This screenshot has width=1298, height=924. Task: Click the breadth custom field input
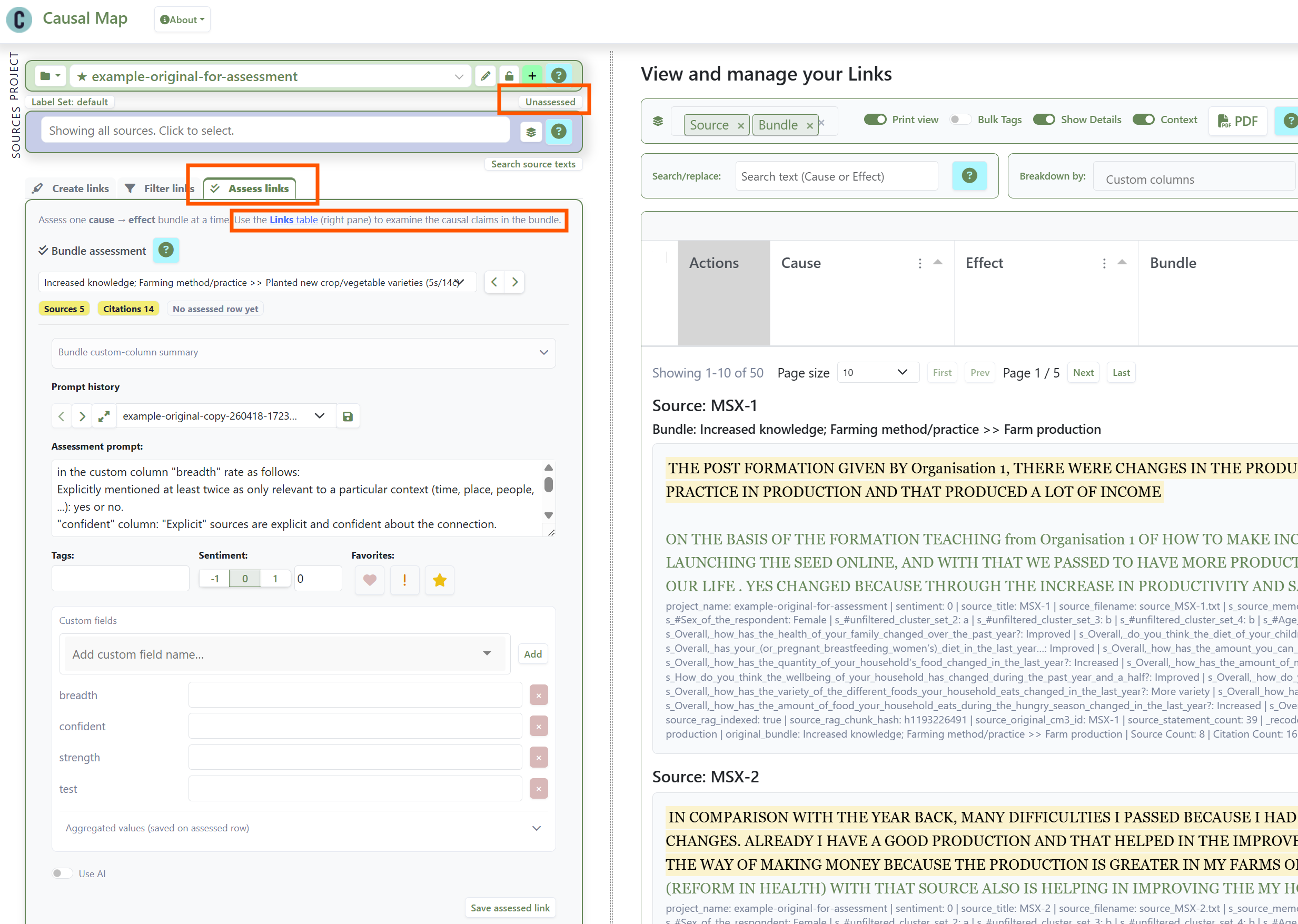click(354, 694)
